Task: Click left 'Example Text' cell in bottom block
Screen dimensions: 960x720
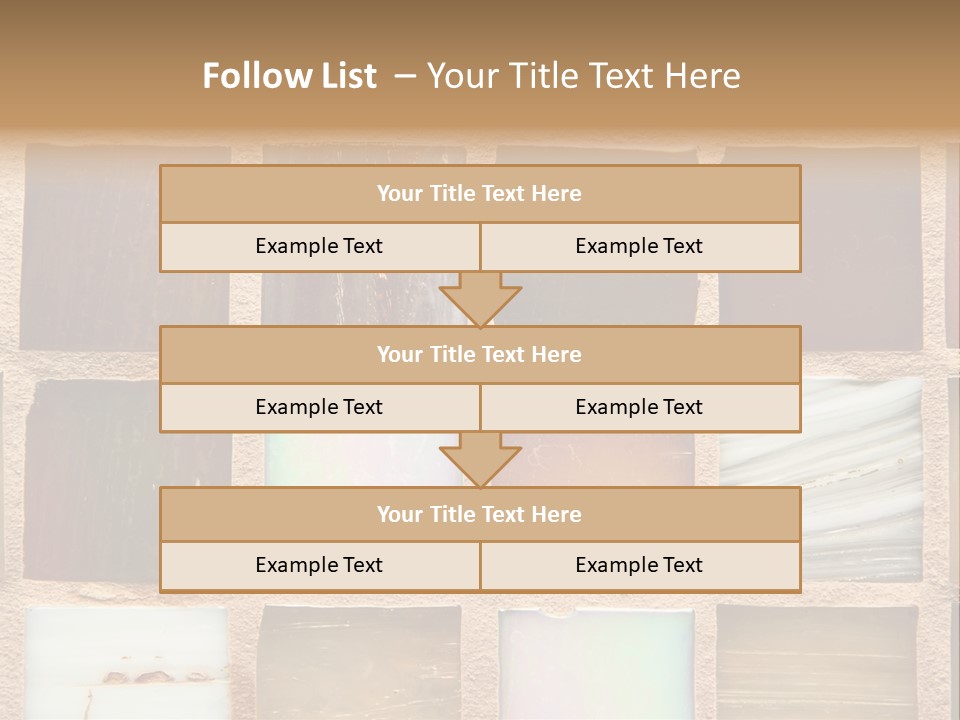Action: [319, 565]
